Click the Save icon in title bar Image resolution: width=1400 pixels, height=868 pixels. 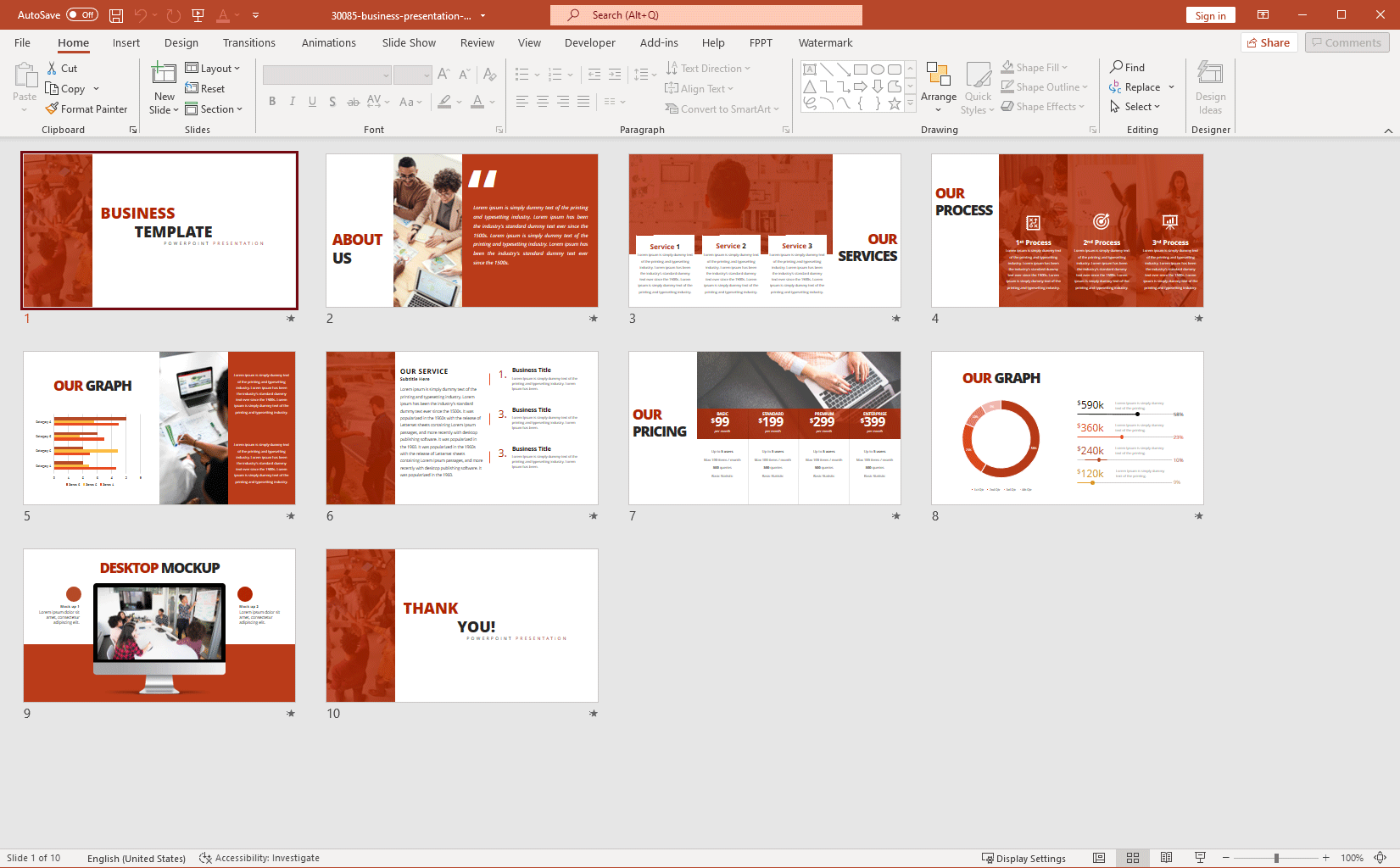(x=116, y=15)
